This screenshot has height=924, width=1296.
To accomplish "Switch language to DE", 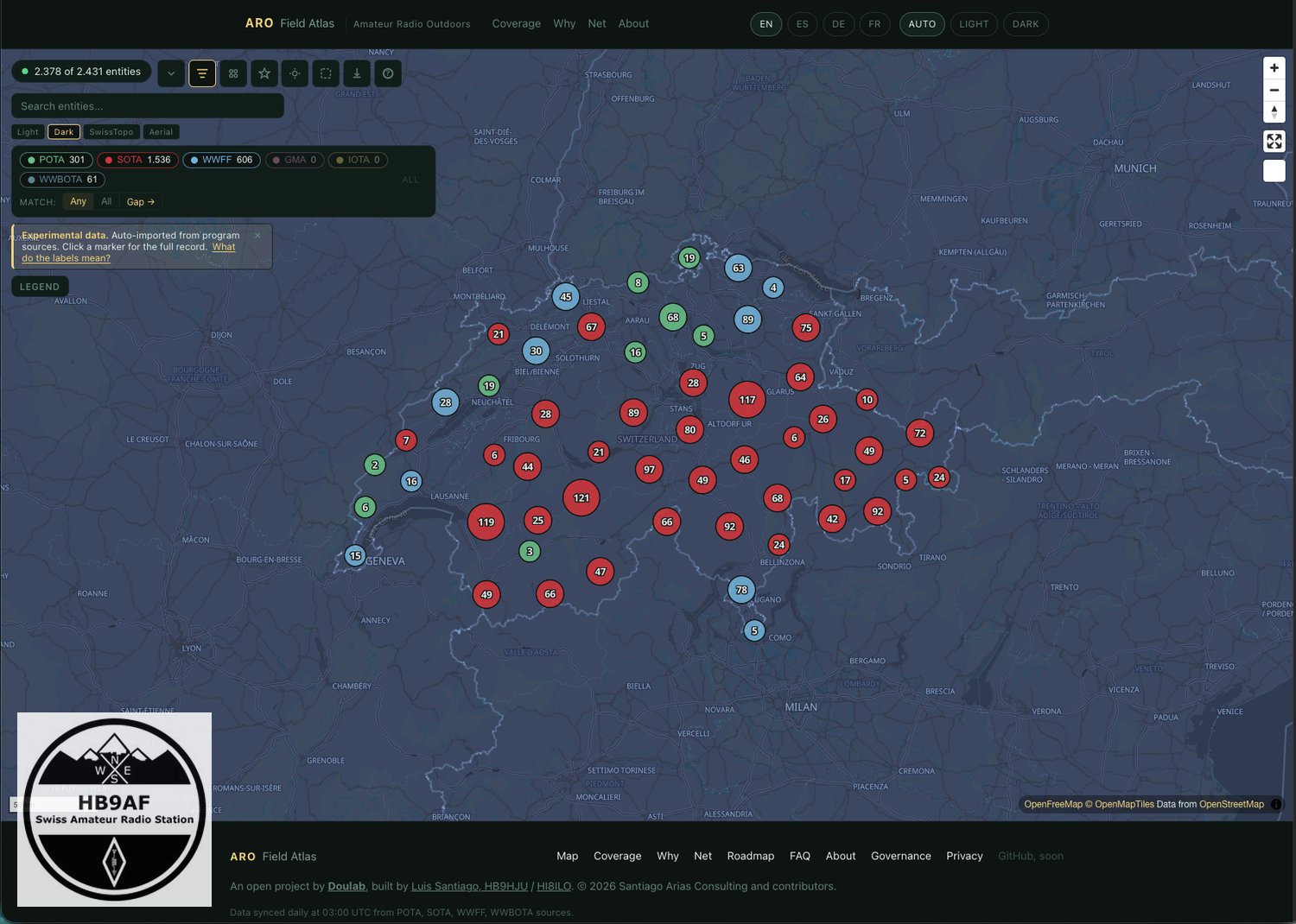I will click(x=838, y=24).
